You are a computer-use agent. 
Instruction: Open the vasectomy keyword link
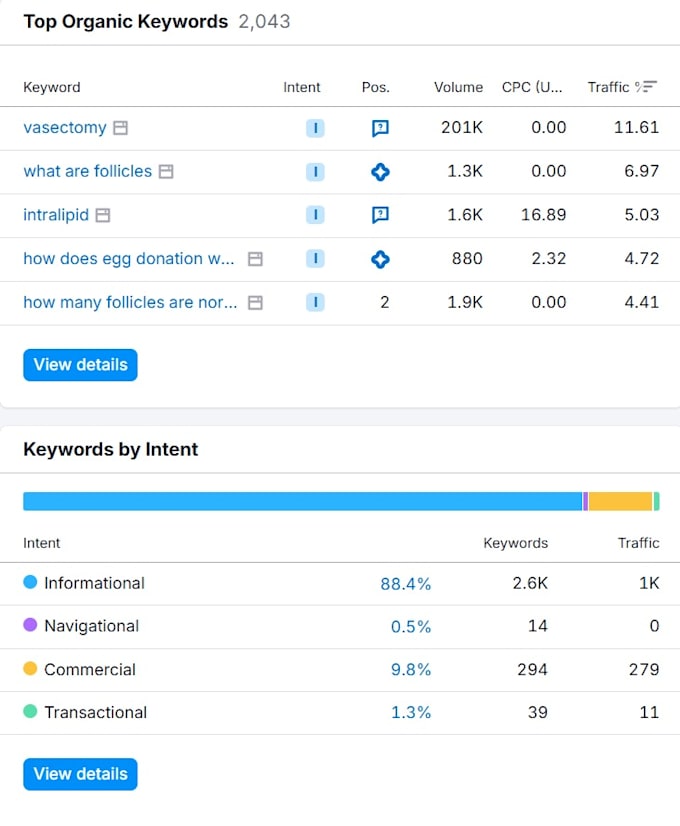coord(65,127)
